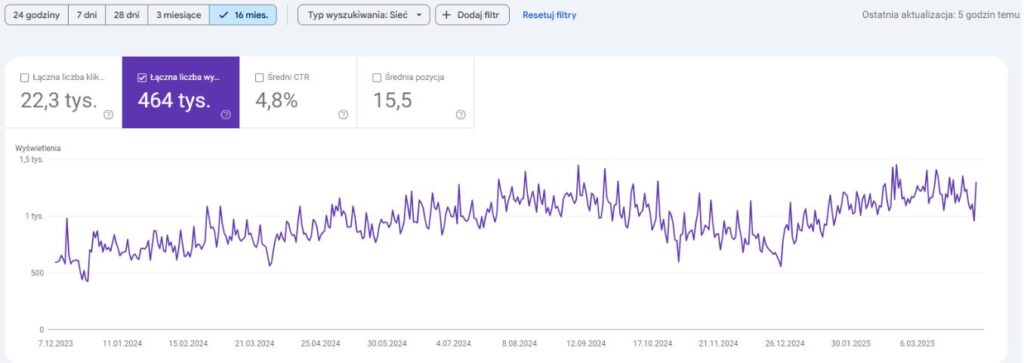The height and width of the screenshot is (363, 1024).
Task: Enable the Średnia pozycja checkbox
Action: click(x=377, y=78)
